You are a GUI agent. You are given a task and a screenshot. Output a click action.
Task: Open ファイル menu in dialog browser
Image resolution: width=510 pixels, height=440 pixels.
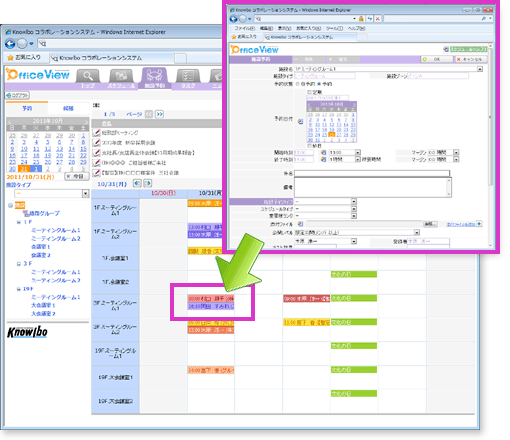(x=244, y=28)
